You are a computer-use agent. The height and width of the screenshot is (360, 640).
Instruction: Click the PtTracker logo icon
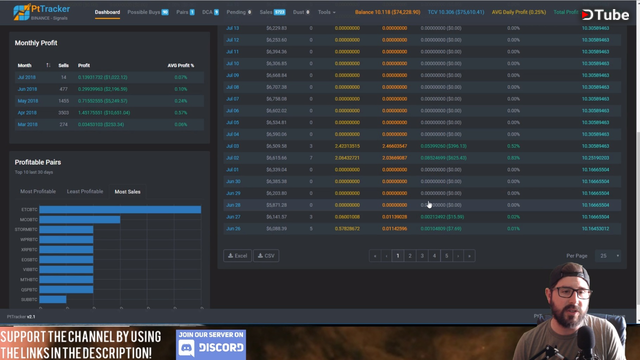tap(22, 12)
